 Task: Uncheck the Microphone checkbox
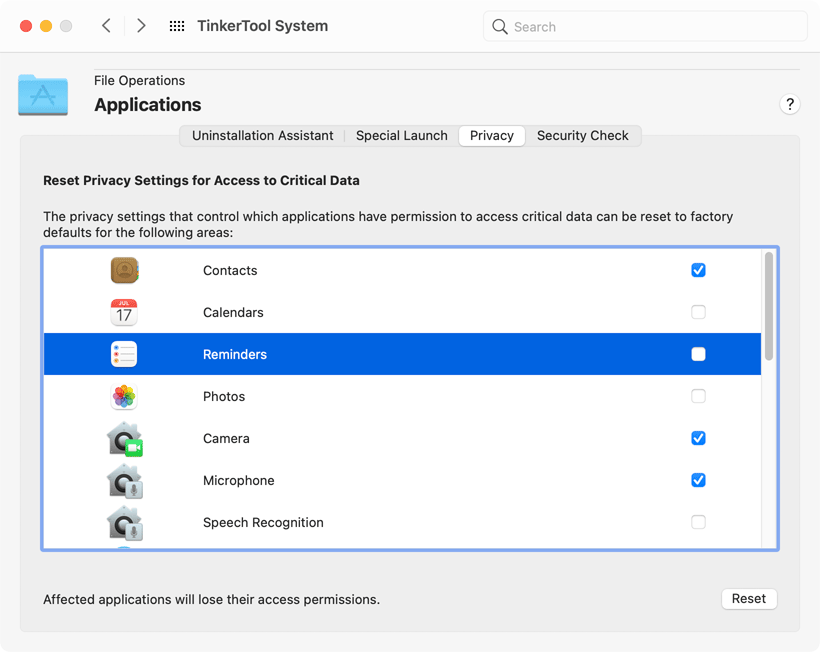point(698,480)
